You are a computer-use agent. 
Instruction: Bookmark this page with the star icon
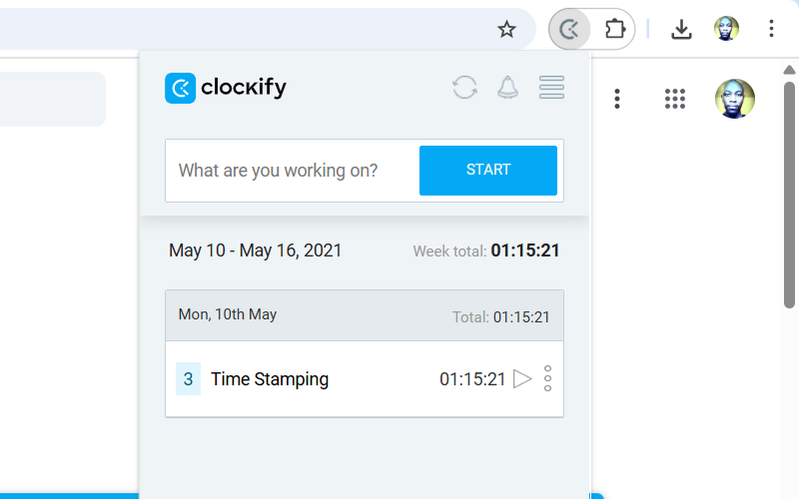507,29
